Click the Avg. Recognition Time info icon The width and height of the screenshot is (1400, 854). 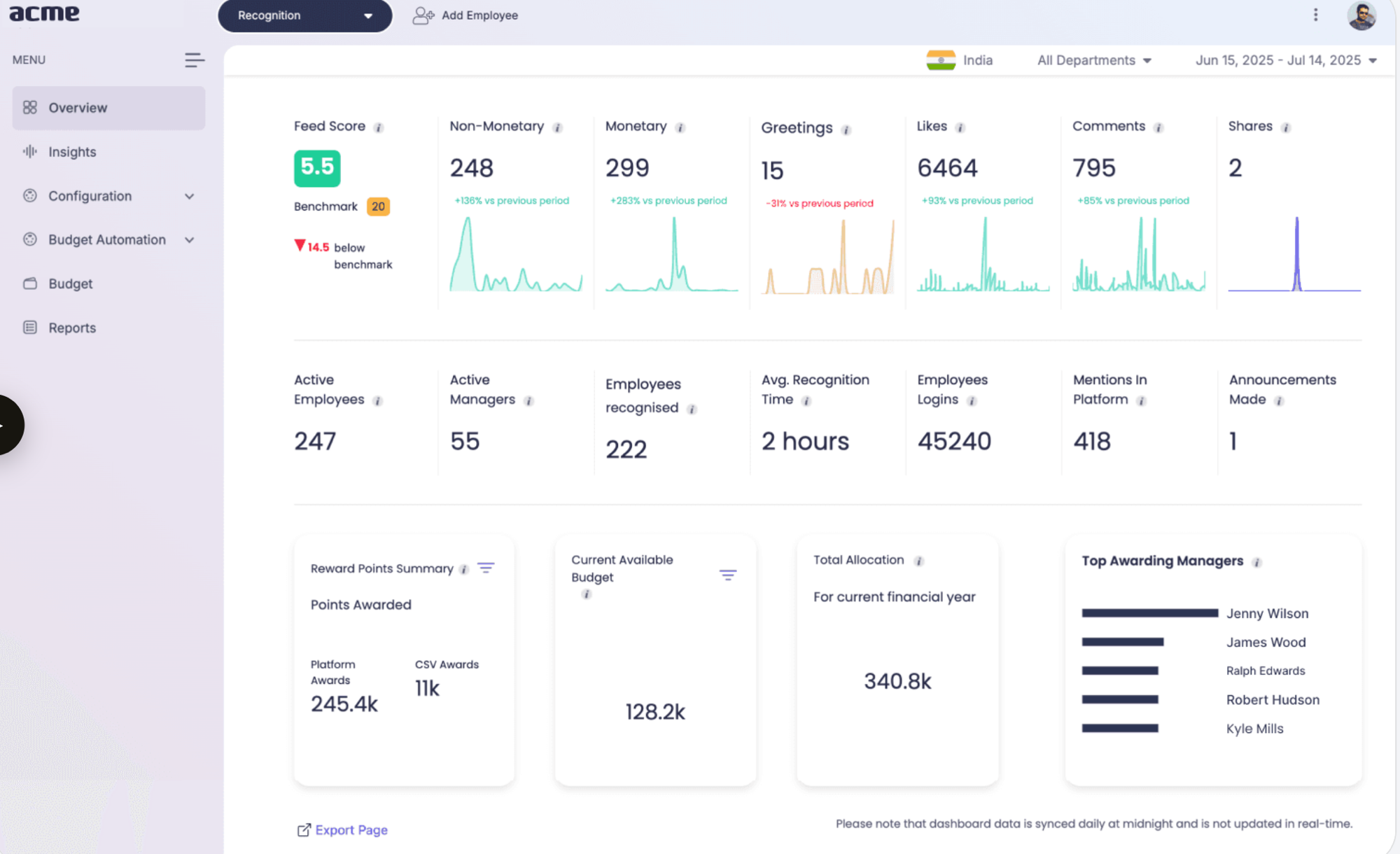[x=806, y=401]
